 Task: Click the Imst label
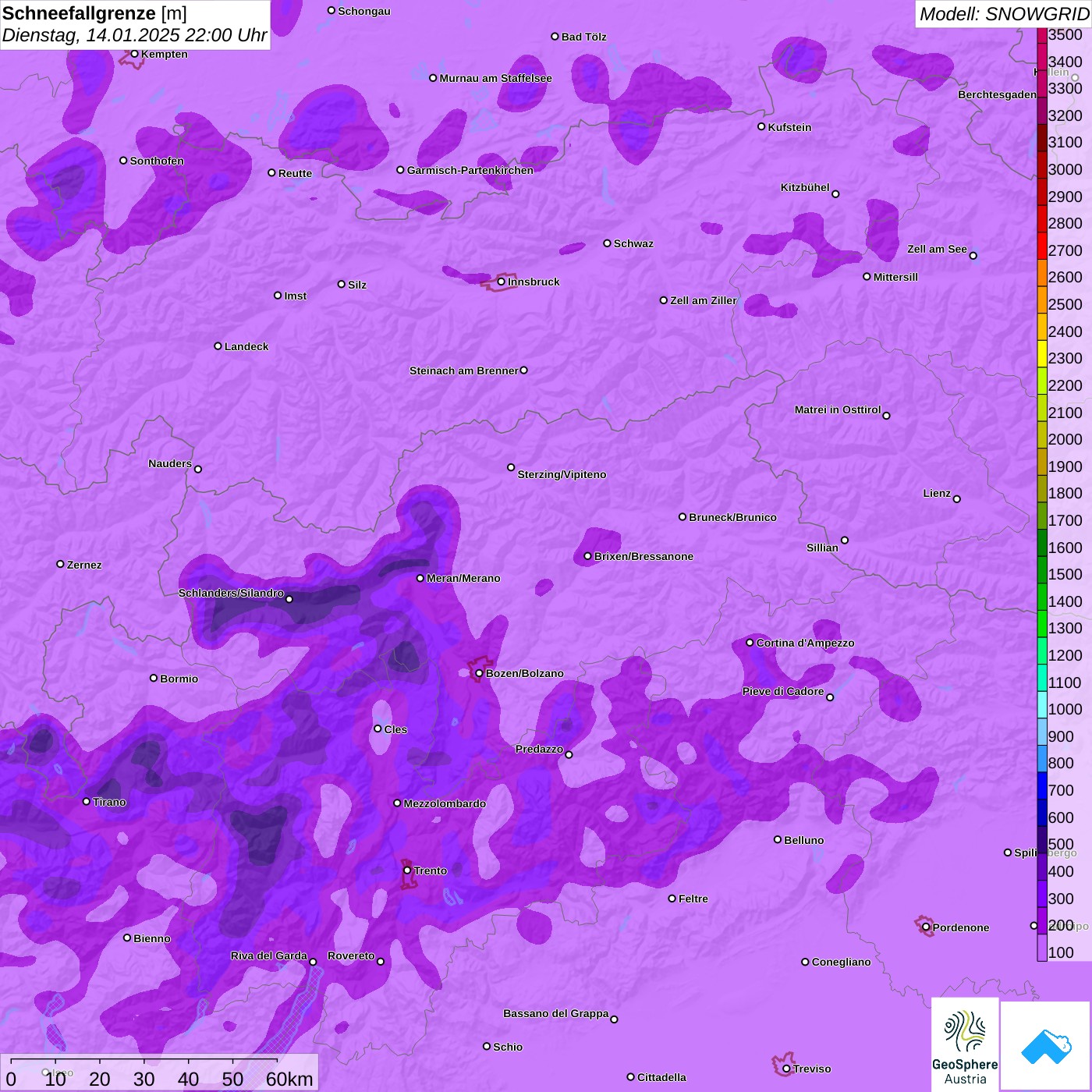(295, 296)
